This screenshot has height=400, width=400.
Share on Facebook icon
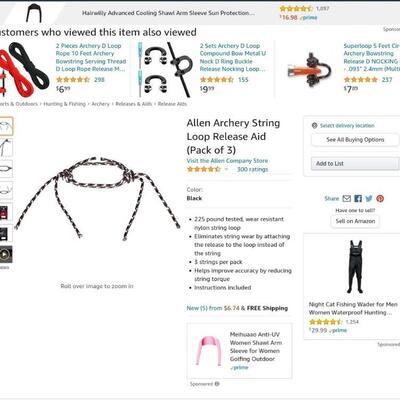(358, 199)
